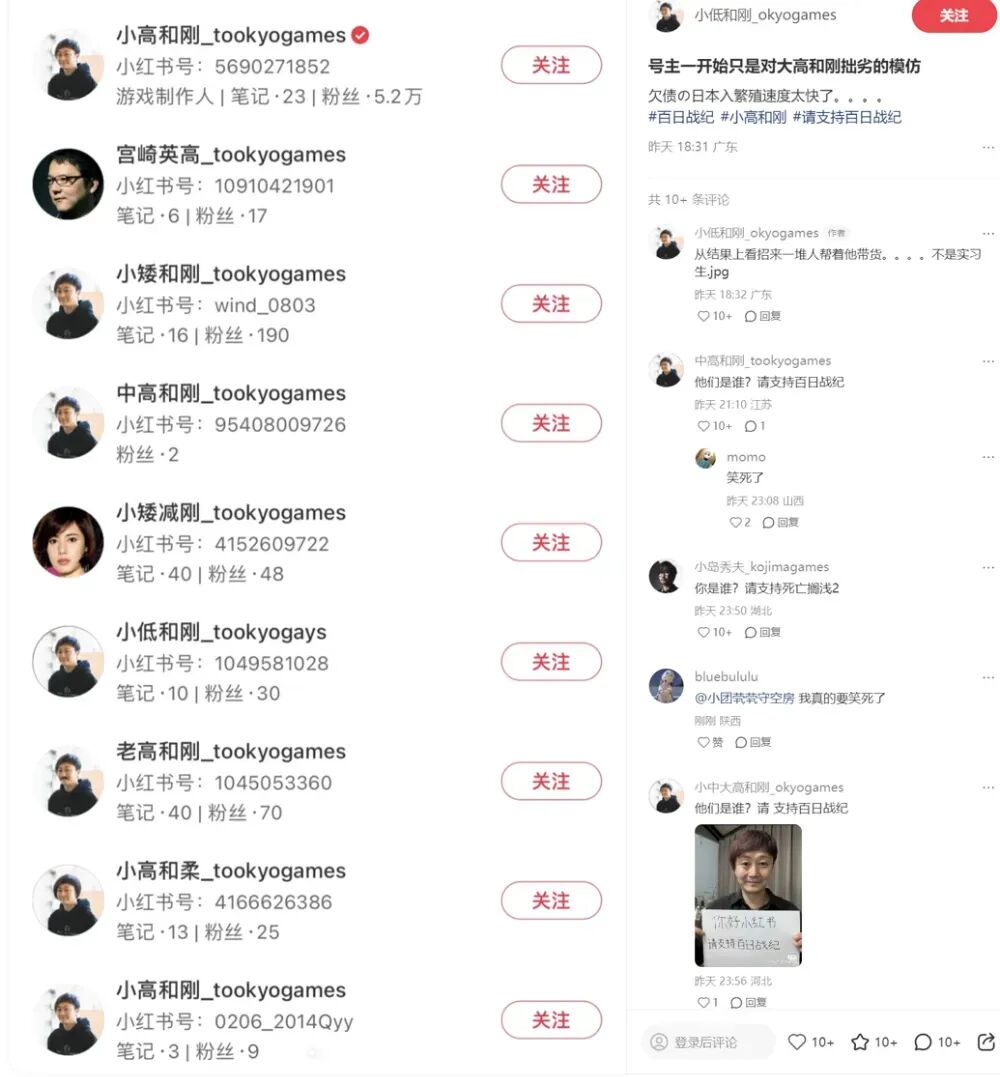Open hashtag #百日战纪
The image size is (1000, 1077).
[x=681, y=117]
